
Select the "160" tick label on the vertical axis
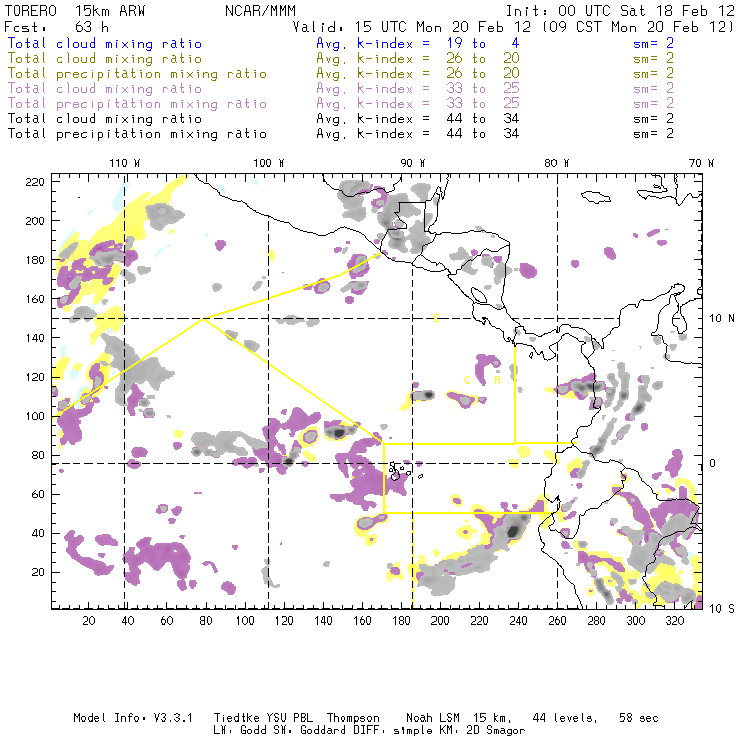tap(35, 299)
